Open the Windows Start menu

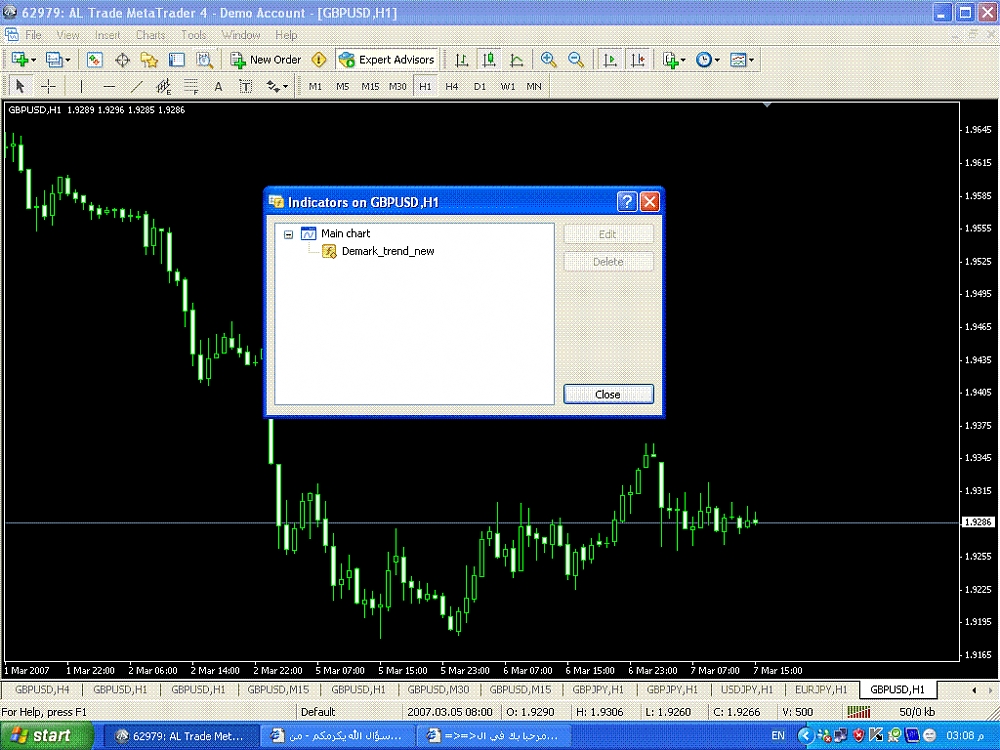pyautogui.click(x=40, y=735)
